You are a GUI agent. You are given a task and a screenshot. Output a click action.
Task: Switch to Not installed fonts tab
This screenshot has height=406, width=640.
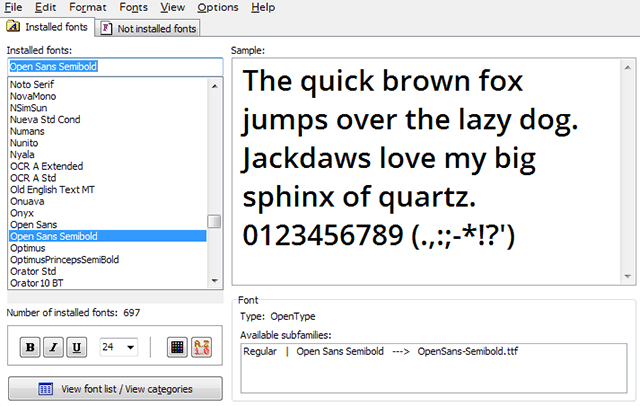(x=148, y=28)
